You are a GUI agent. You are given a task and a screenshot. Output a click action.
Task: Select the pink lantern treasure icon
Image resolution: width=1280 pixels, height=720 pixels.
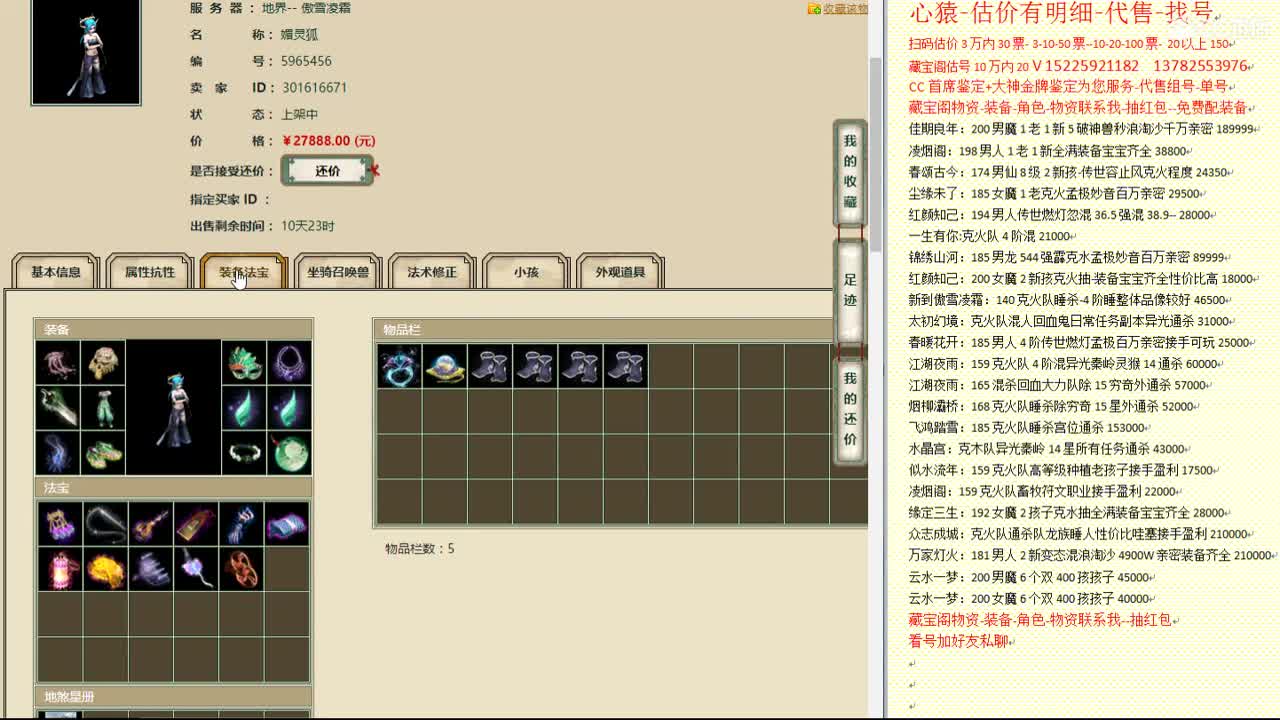59,569
